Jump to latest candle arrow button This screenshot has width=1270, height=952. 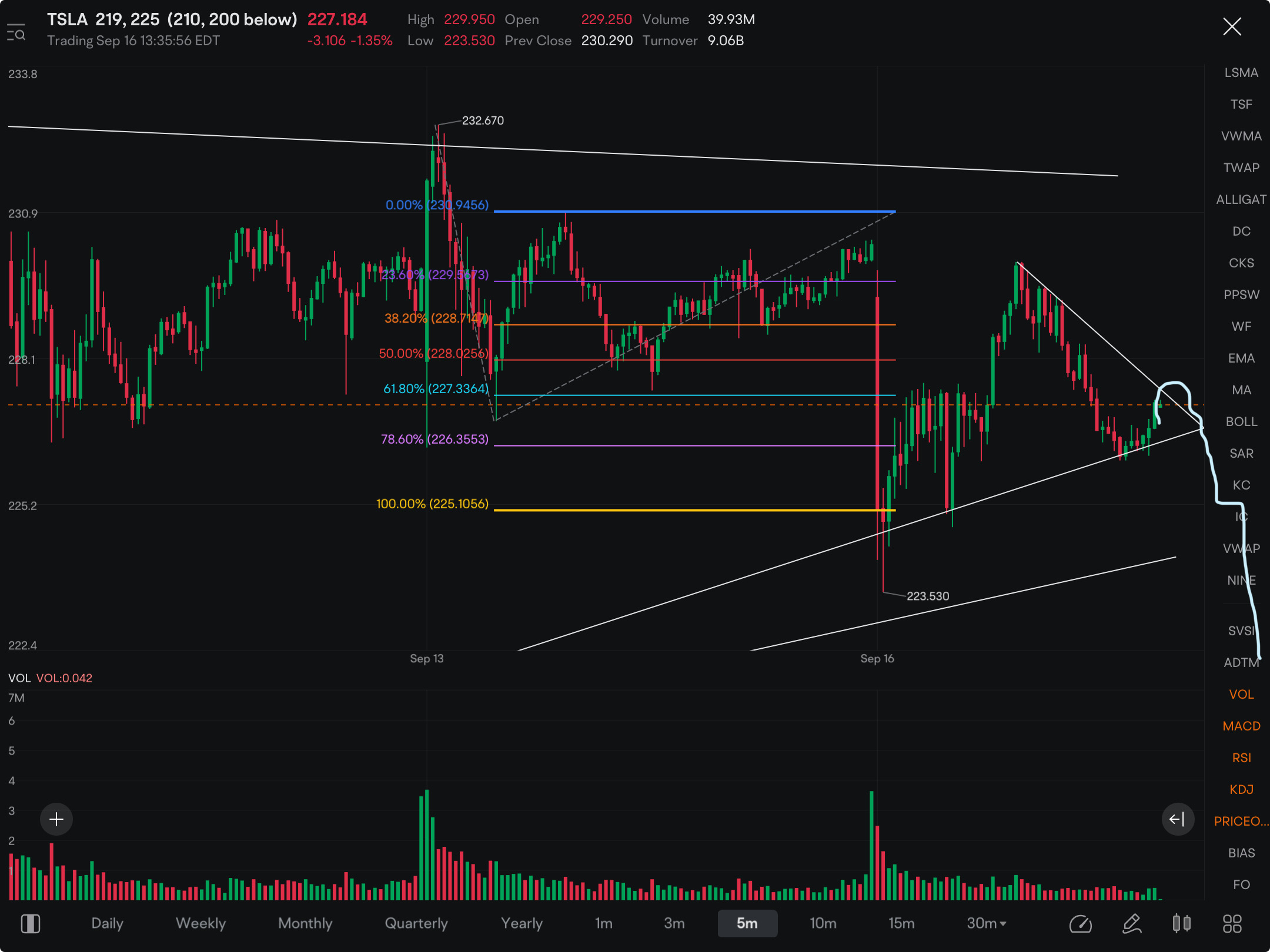point(1178,819)
